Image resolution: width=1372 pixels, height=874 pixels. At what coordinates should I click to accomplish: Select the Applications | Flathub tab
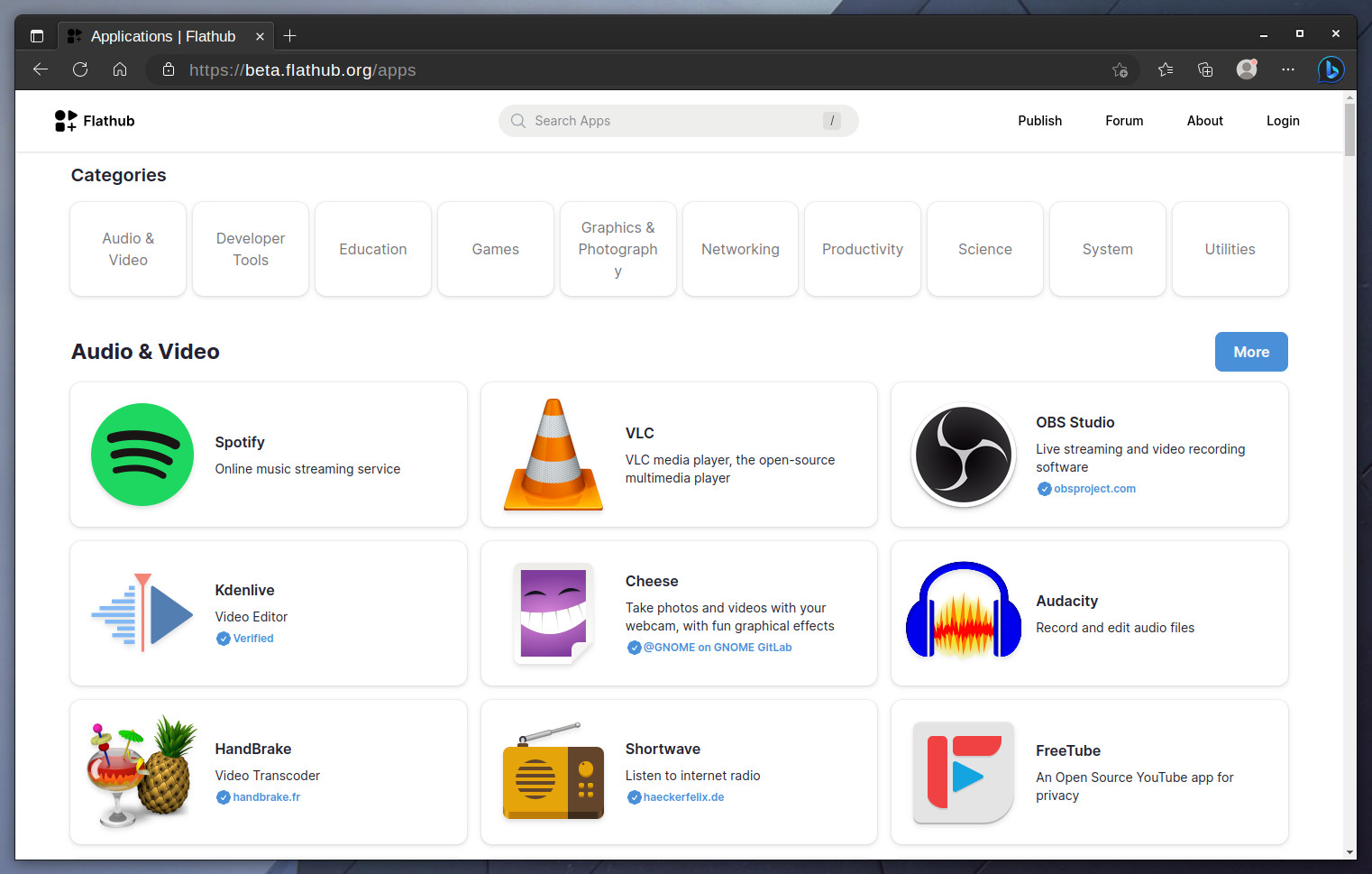pos(167,36)
